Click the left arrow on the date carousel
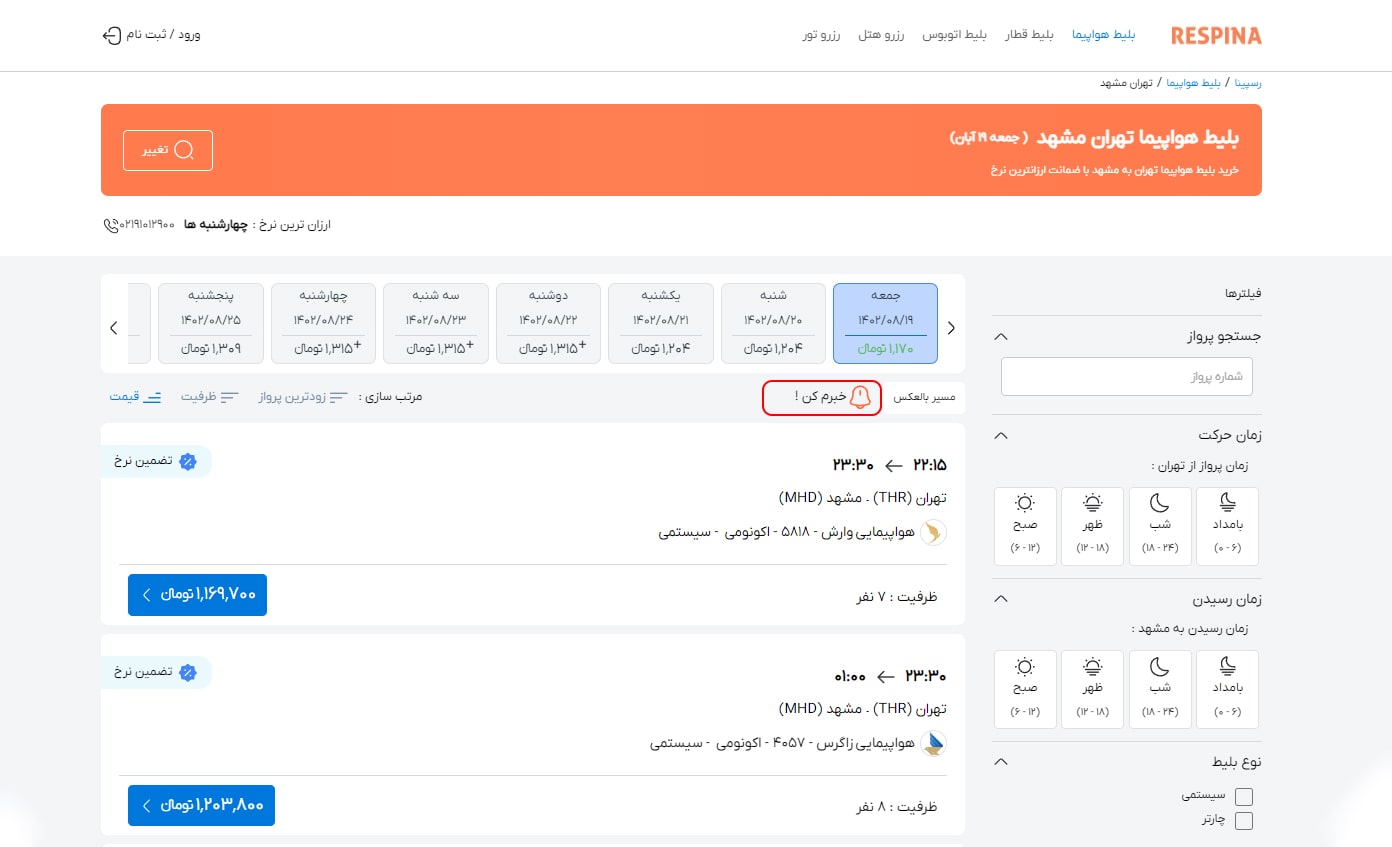The image size is (1392, 847). (x=113, y=327)
